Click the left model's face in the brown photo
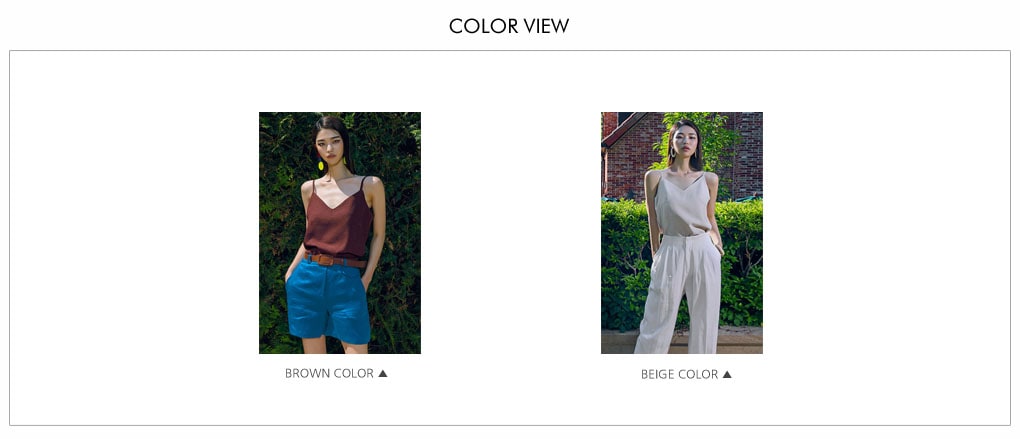 [x=331, y=148]
